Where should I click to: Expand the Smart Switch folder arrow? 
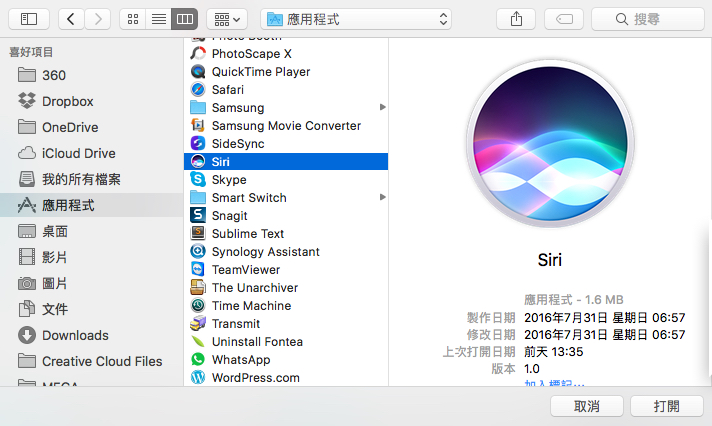point(382,197)
